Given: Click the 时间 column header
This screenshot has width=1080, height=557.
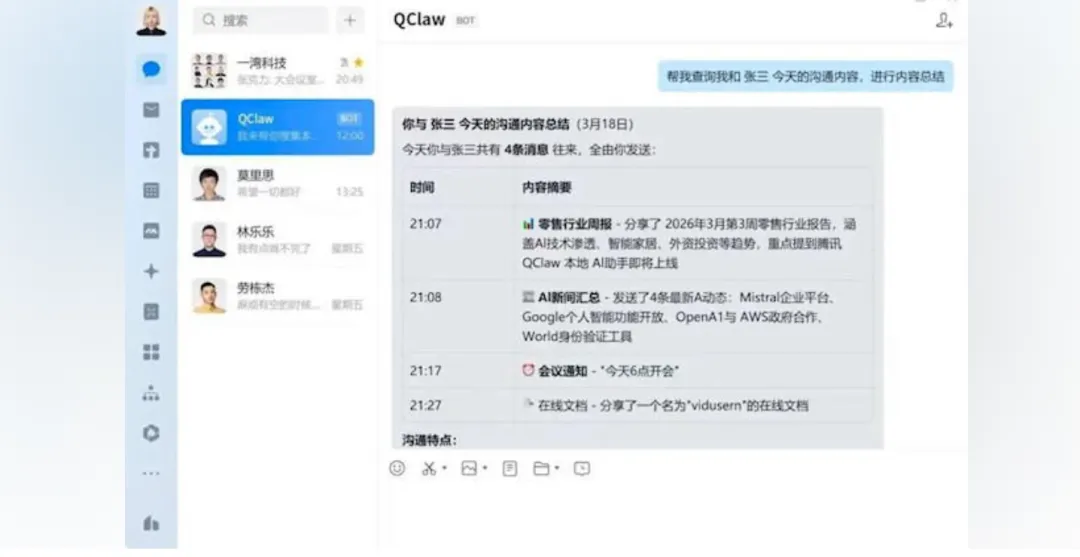Looking at the screenshot, I should (422, 187).
